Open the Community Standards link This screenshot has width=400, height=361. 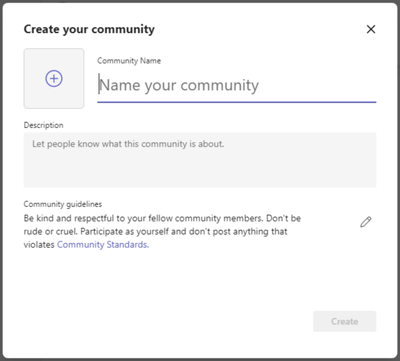(103, 245)
